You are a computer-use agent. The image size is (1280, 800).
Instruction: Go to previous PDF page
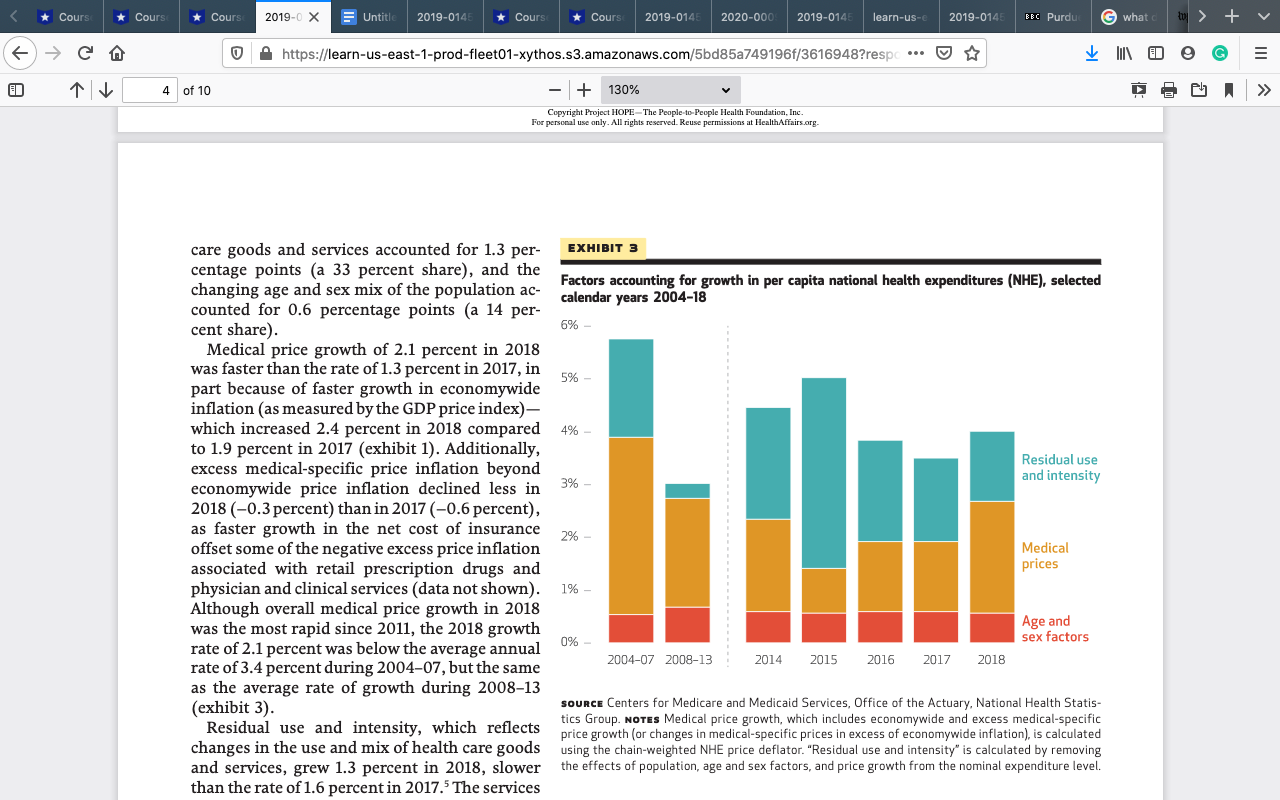[x=77, y=90]
